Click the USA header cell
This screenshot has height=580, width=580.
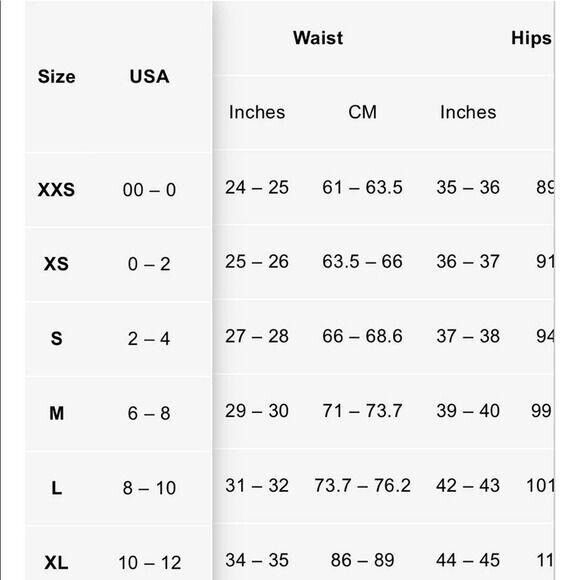(149, 77)
